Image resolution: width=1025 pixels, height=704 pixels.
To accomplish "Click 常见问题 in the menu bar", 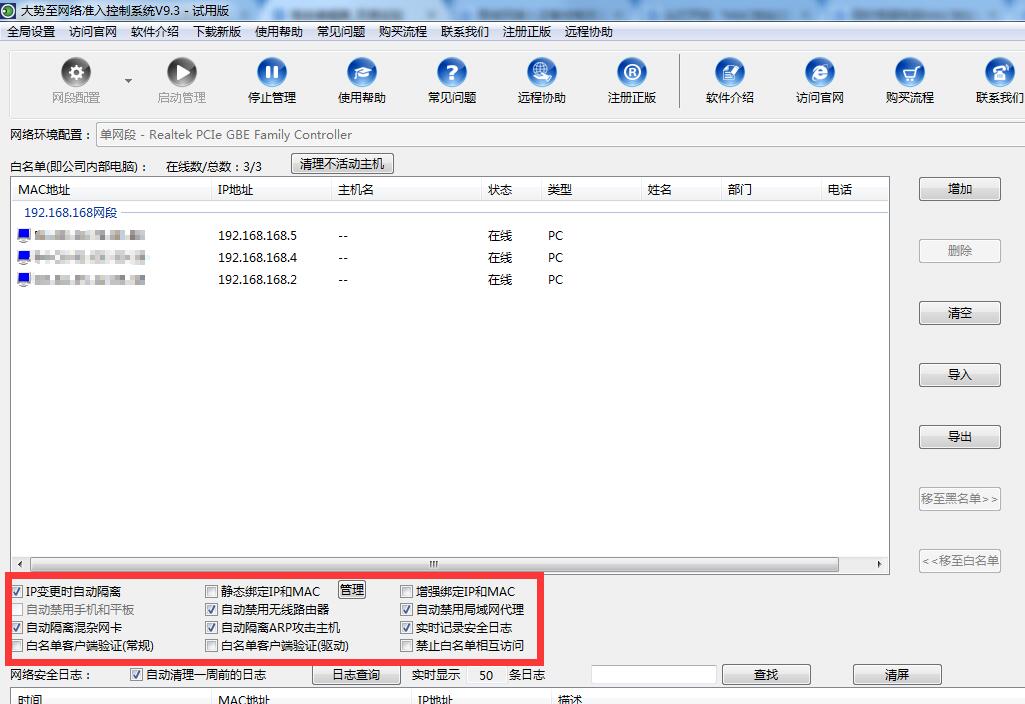I will point(341,31).
